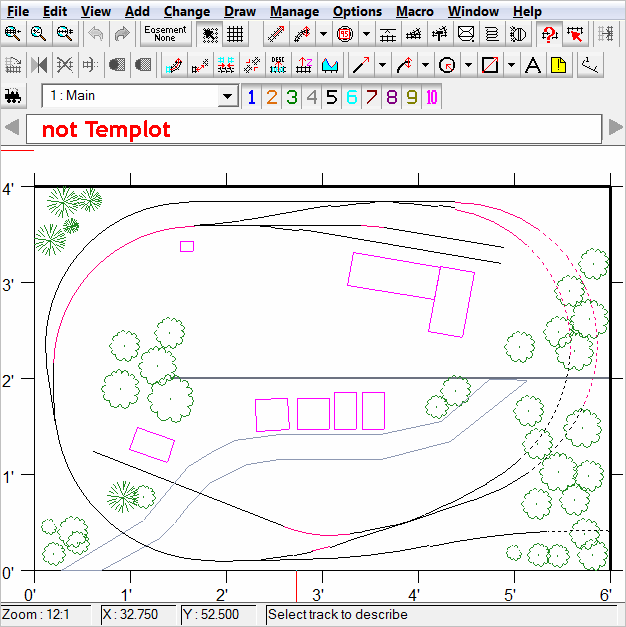Open the Change menu
This screenshot has width=626, height=627.
click(187, 11)
